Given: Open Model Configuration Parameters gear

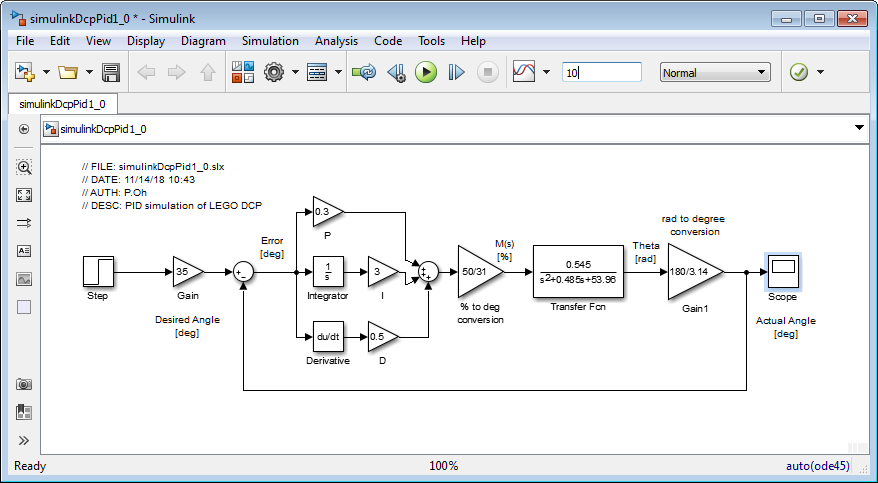Looking at the screenshot, I should (274, 72).
